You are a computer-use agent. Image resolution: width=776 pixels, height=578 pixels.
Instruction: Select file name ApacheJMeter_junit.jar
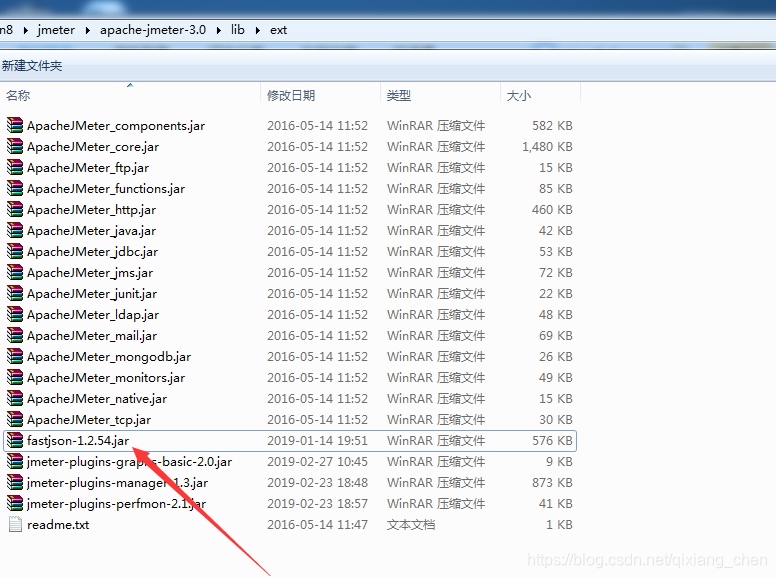pos(92,294)
